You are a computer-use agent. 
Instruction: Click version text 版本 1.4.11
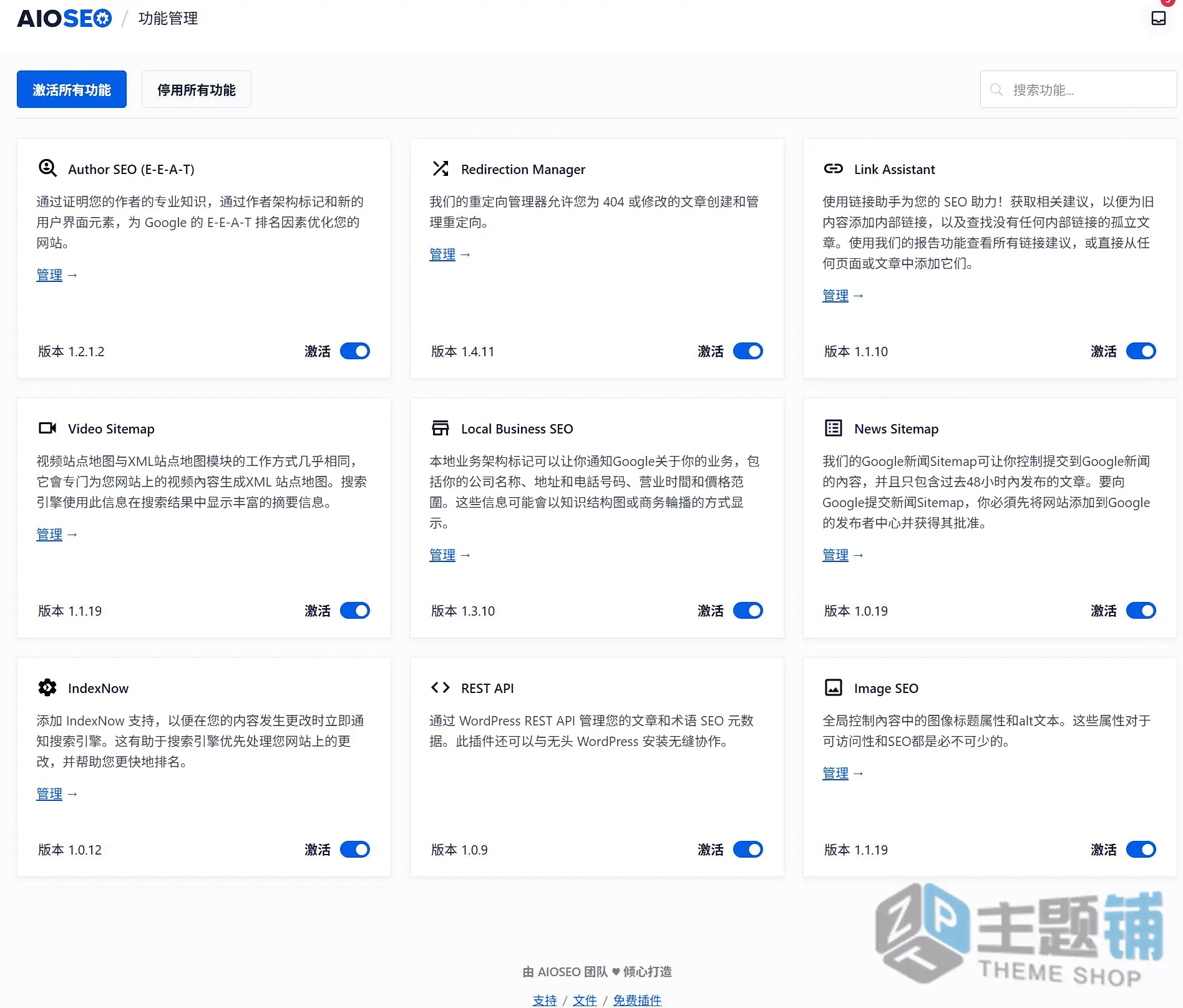462,351
